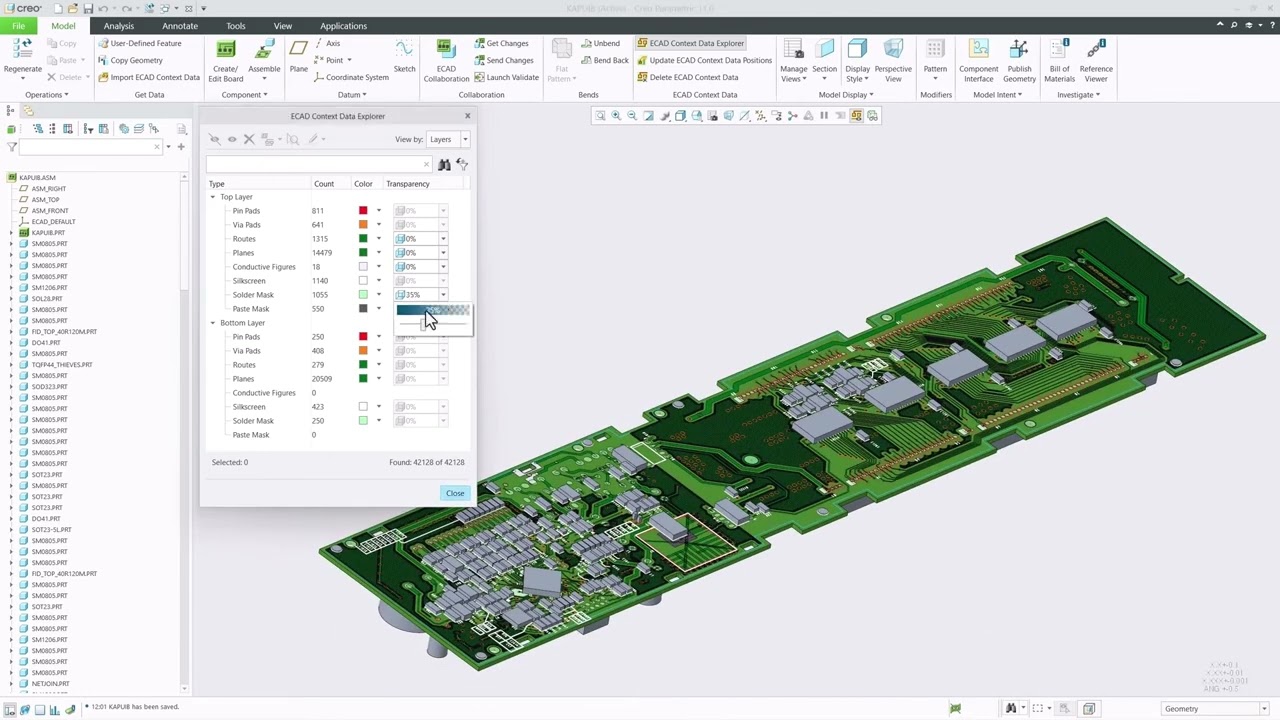
Task: Click Refit icon in graphics toolbar
Action: [600, 116]
